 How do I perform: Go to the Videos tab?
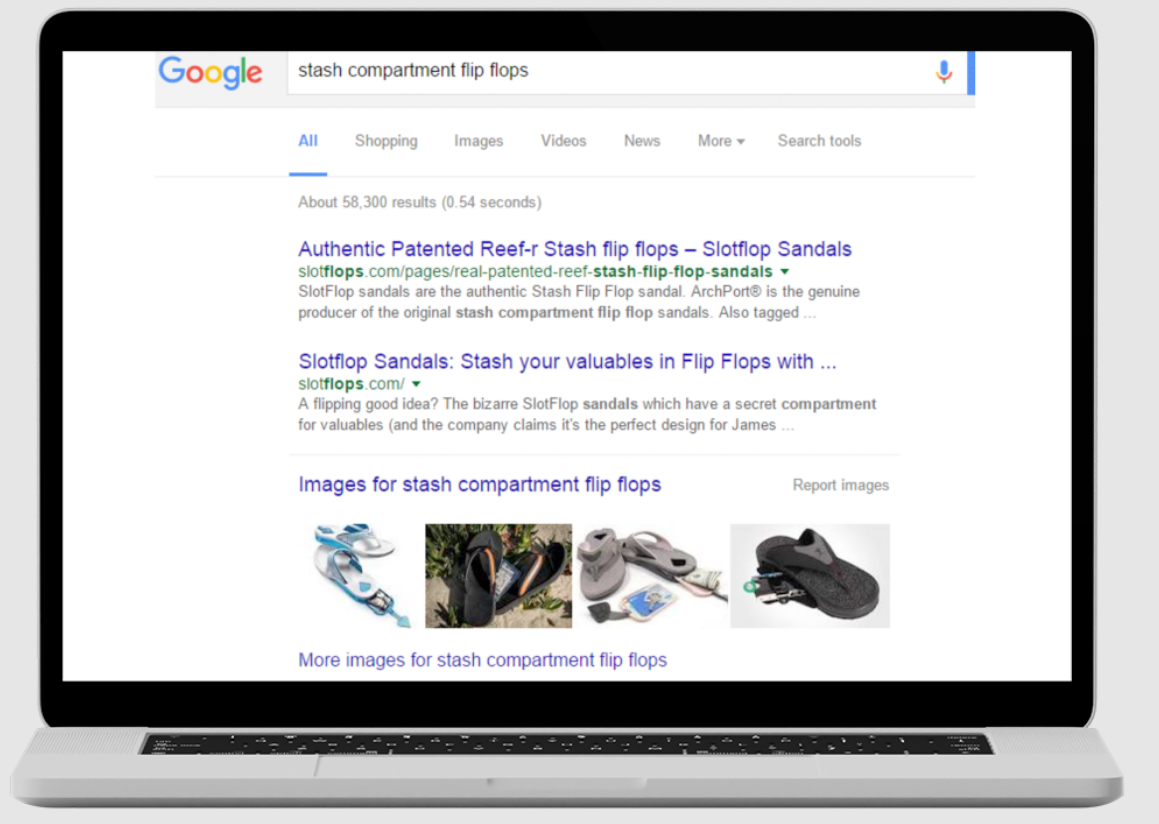tap(563, 141)
